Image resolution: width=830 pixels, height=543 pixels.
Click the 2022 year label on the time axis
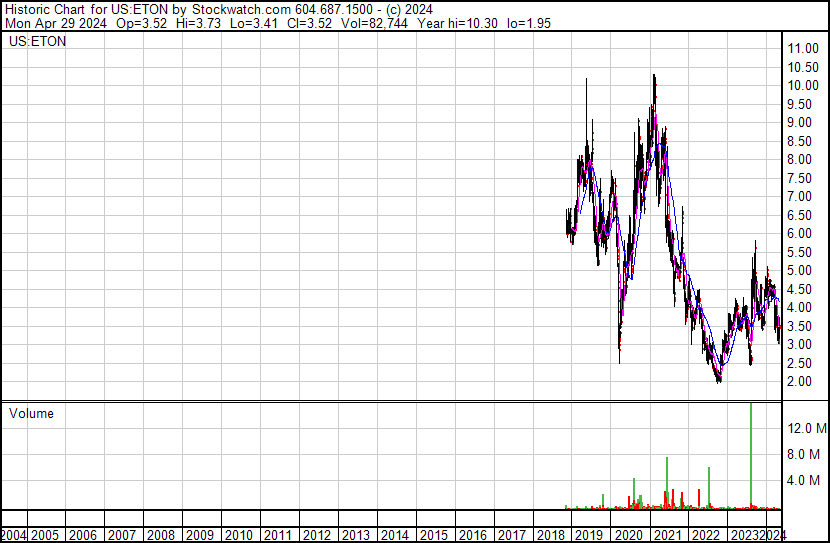pyautogui.click(x=706, y=535)
